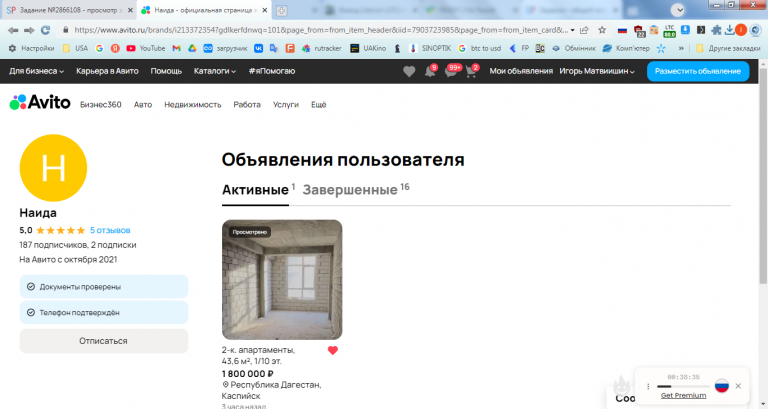Expand the Каталоги dropdown
The image size is (768, 409).
215,71
